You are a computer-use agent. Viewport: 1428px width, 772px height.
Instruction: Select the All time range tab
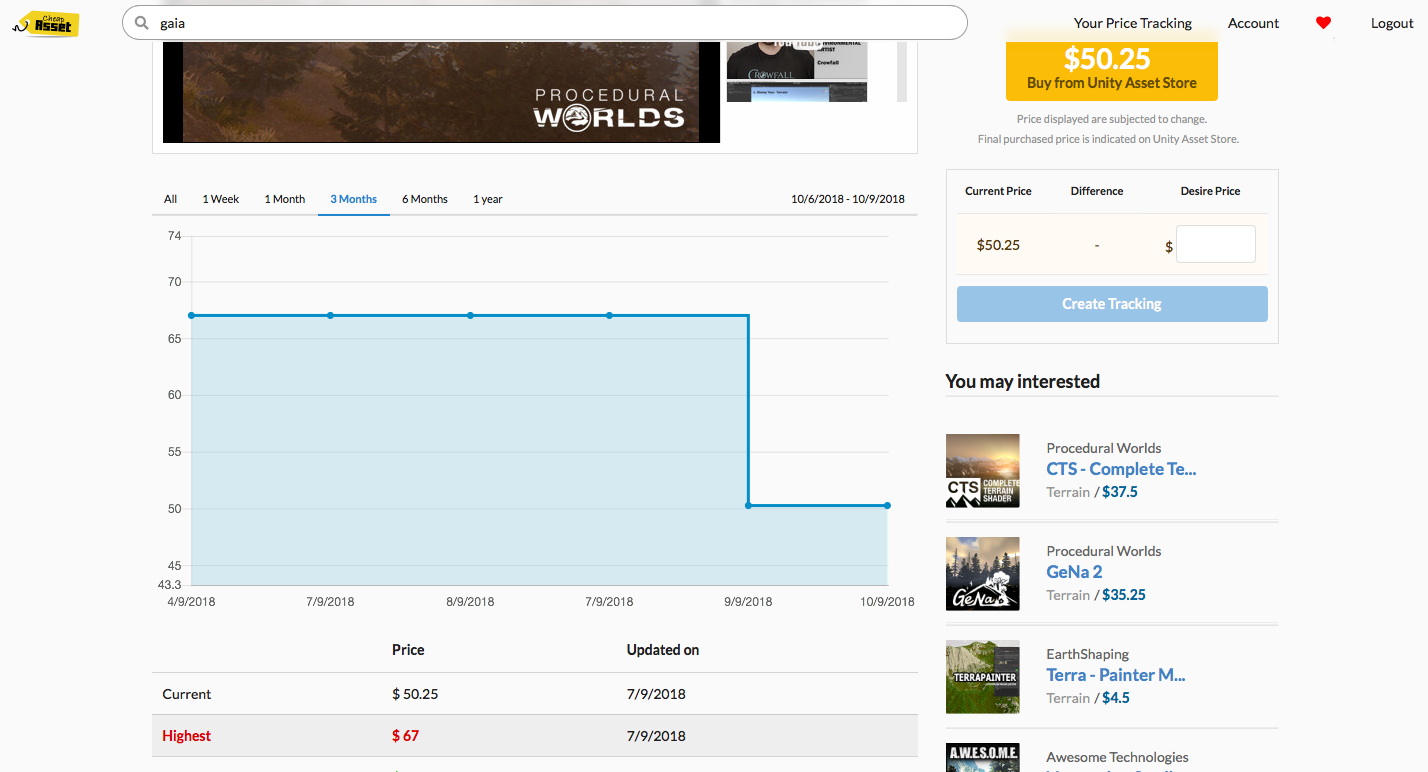click(171, 199)
